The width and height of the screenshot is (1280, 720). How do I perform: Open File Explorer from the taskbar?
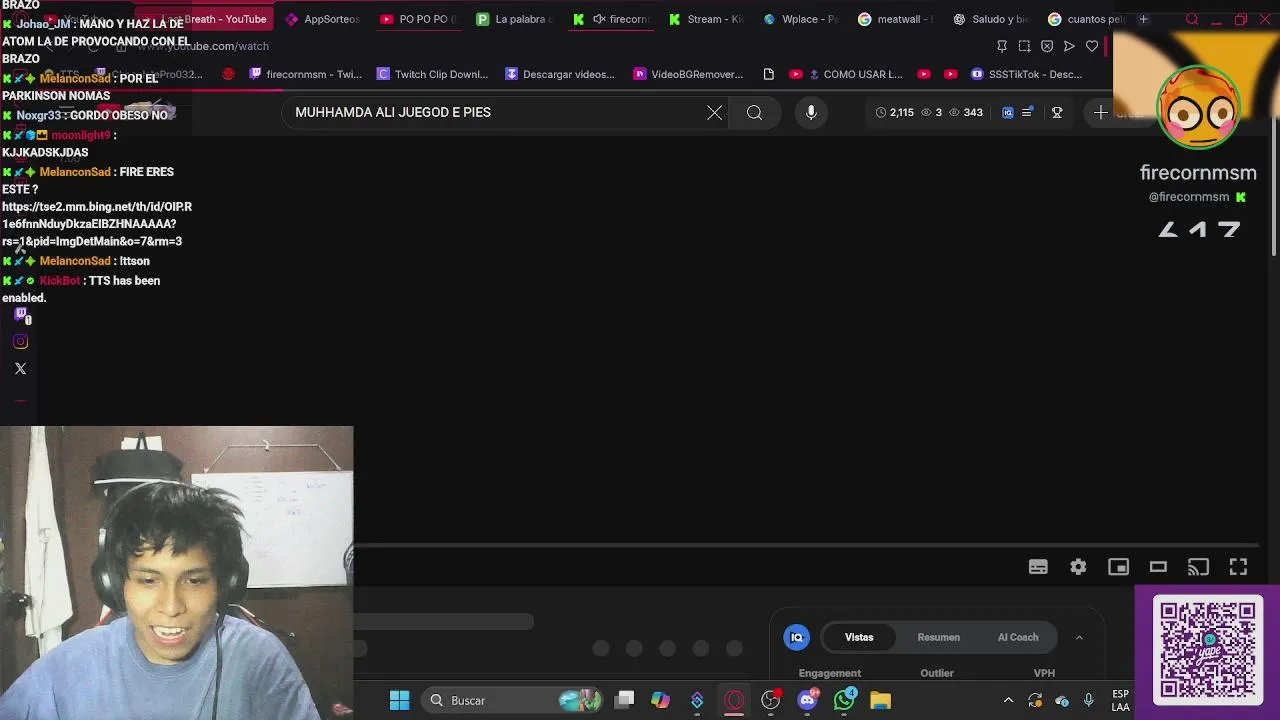point(880,700)
